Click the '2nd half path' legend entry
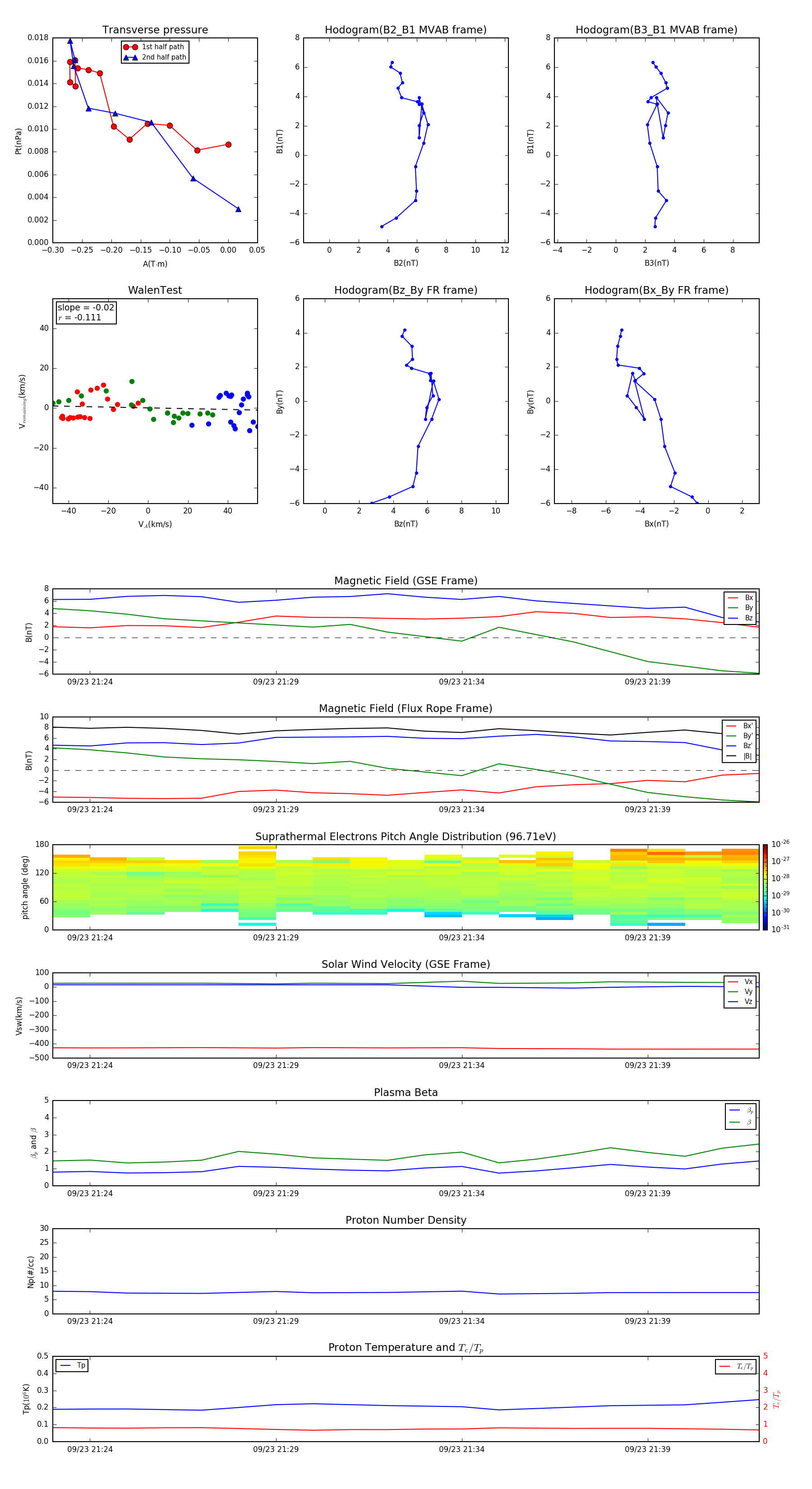This screenshot has width=812, height=1489. pos(154,57)
